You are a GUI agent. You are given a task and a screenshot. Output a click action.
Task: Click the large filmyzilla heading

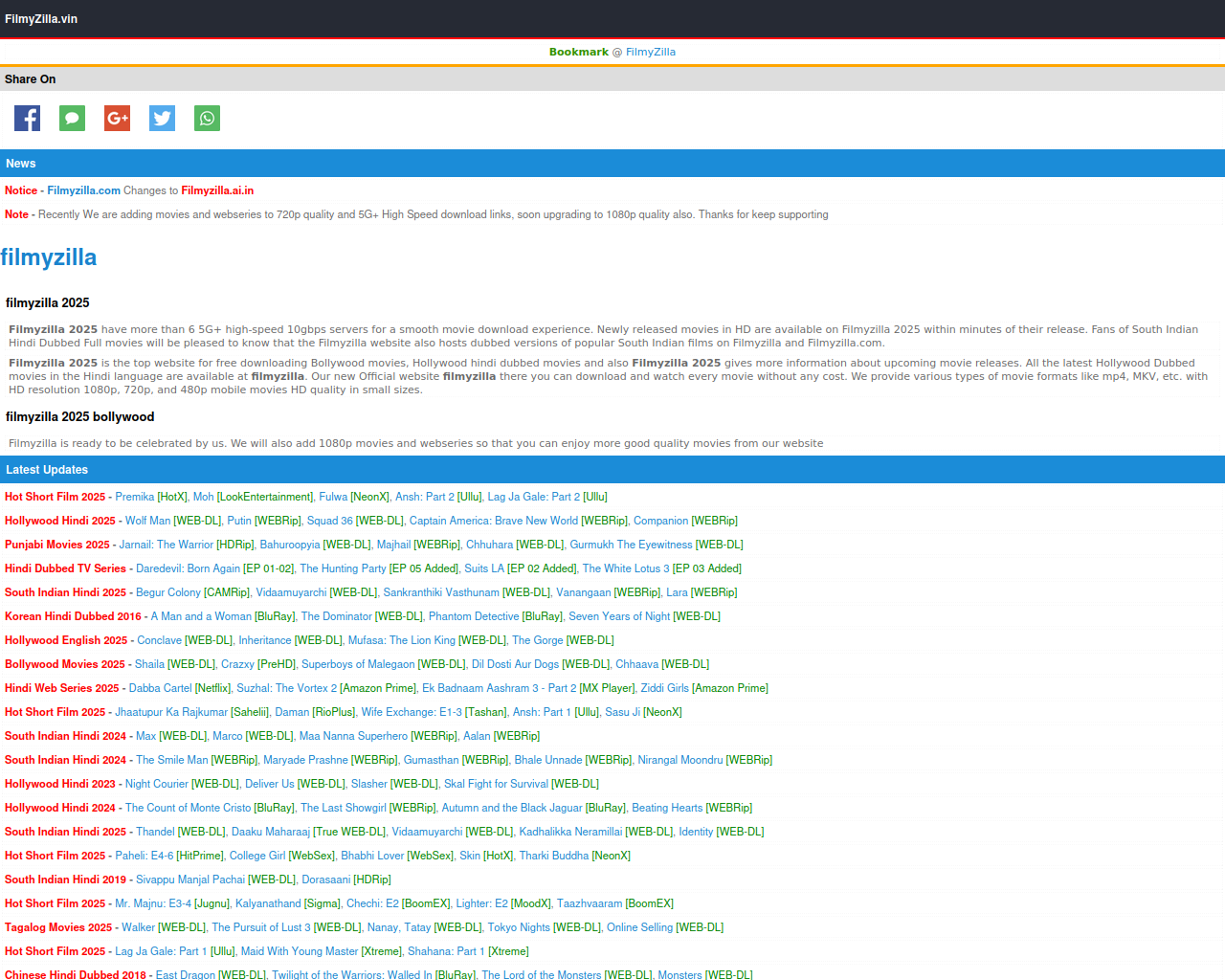pyautogui.click(x=49, y=257)
